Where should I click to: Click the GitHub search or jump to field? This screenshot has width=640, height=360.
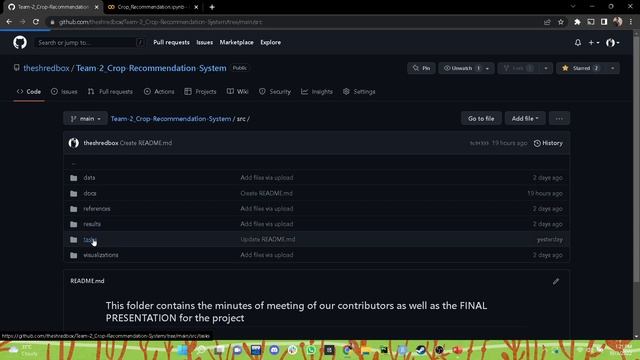pos(90,42)
